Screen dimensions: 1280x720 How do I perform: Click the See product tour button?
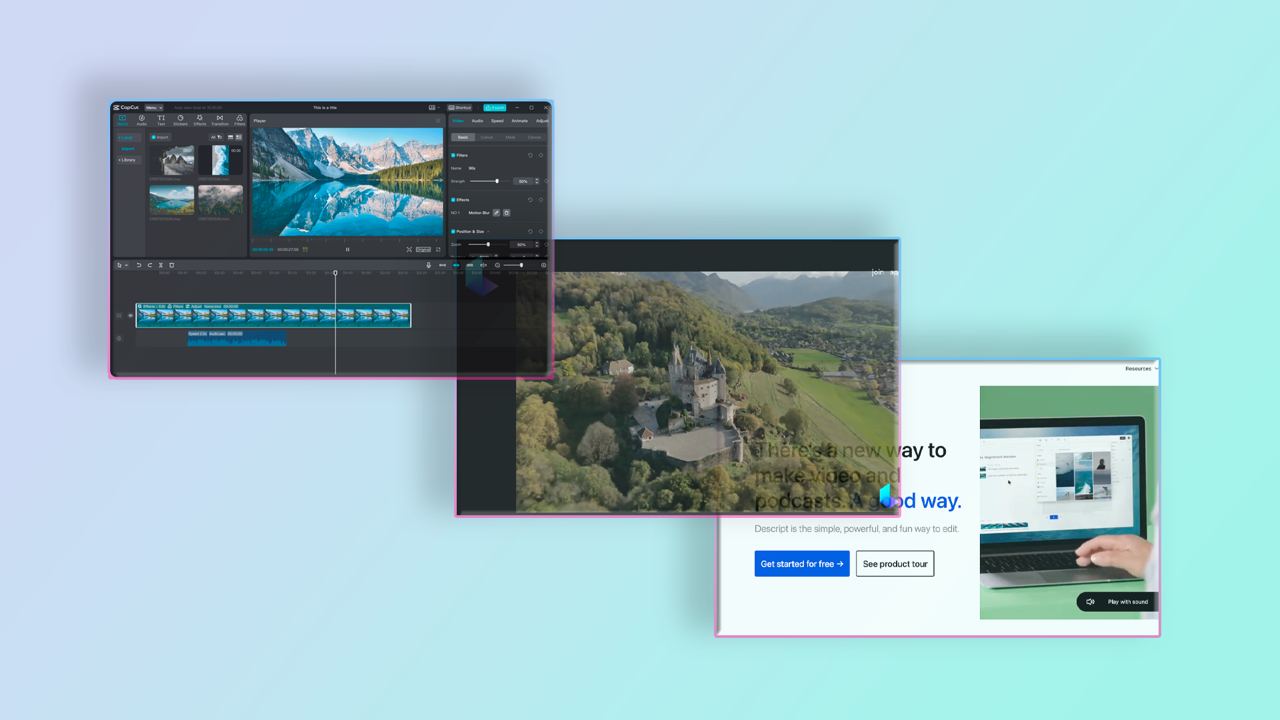click(x=895, y=564)
